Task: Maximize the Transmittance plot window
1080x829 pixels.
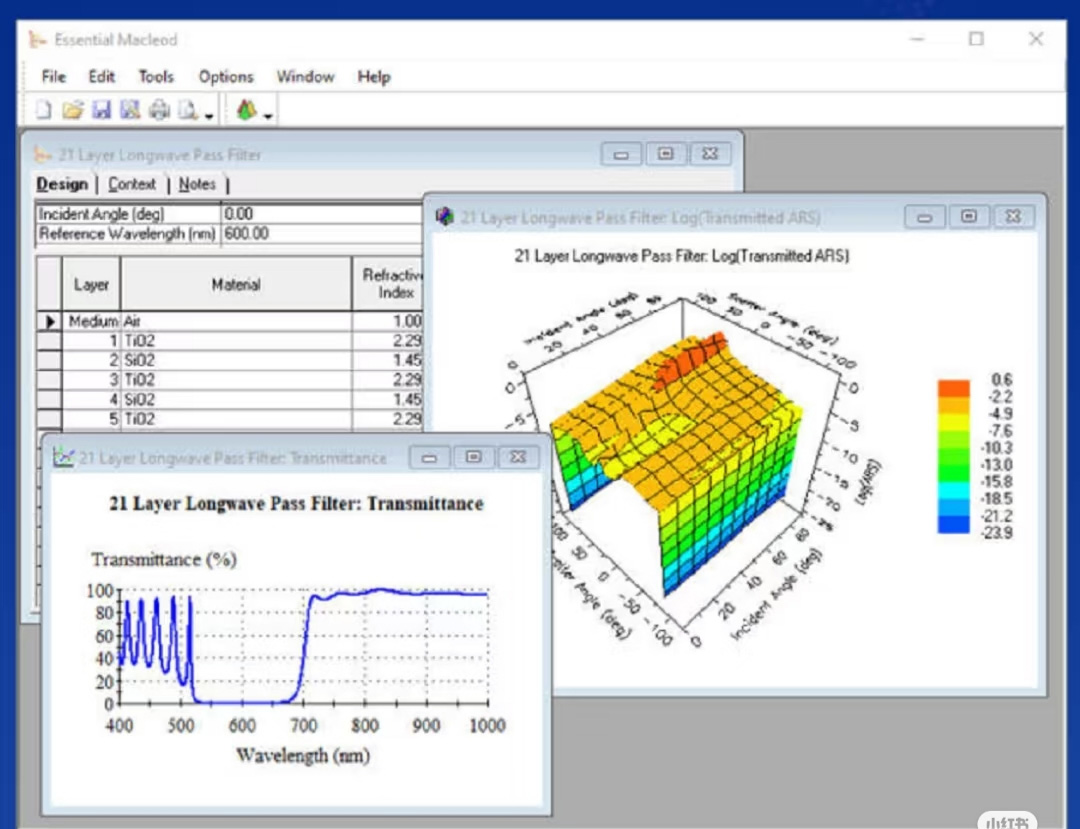Action: (x=473, y=457)
